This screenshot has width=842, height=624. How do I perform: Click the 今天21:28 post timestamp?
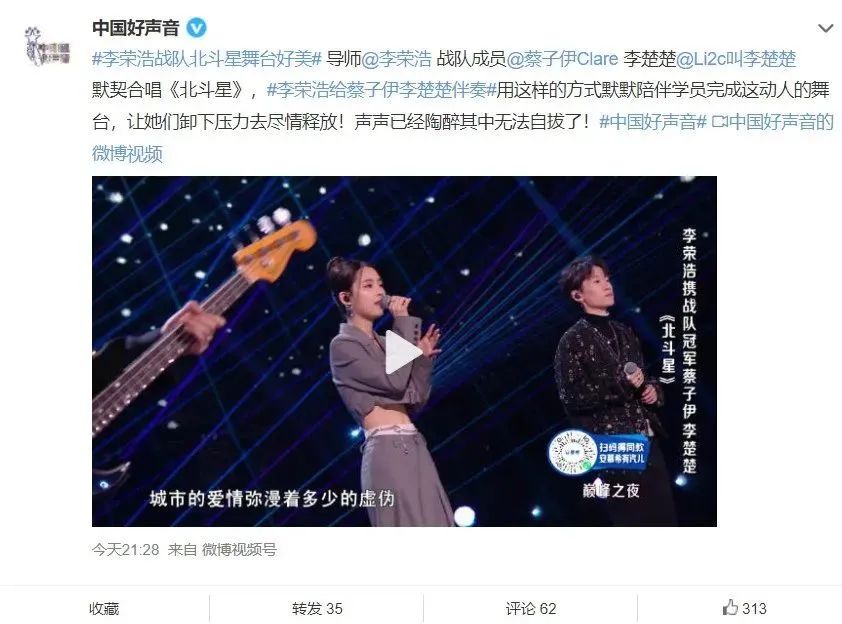(126, 549)
